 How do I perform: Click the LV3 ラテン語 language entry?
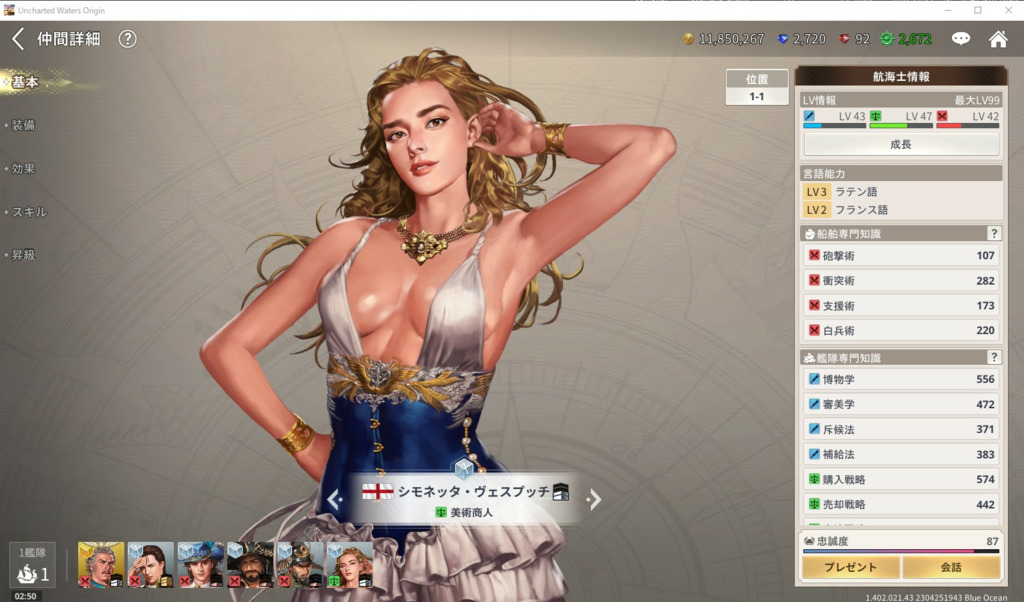(840, 192)
